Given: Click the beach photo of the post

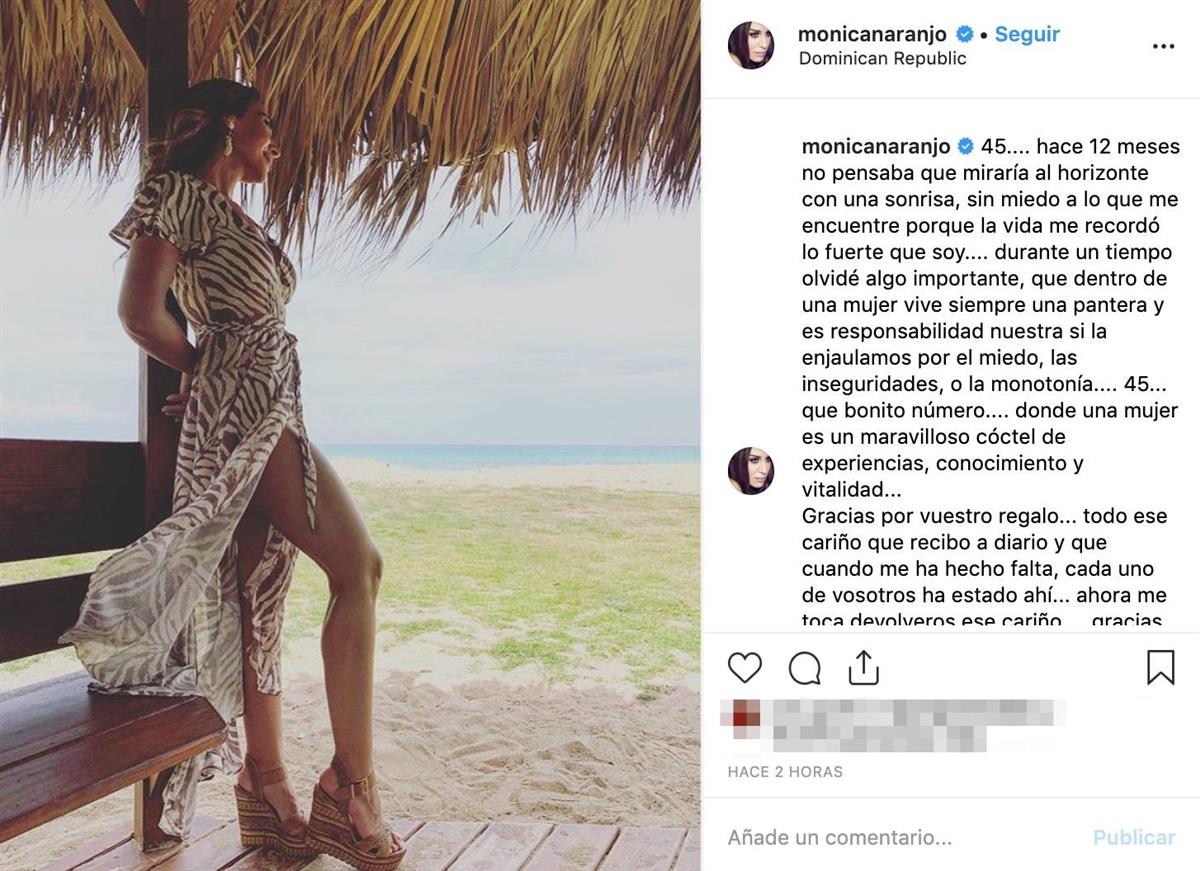Looking at the screenshot, I should click(x=350, y=435).
